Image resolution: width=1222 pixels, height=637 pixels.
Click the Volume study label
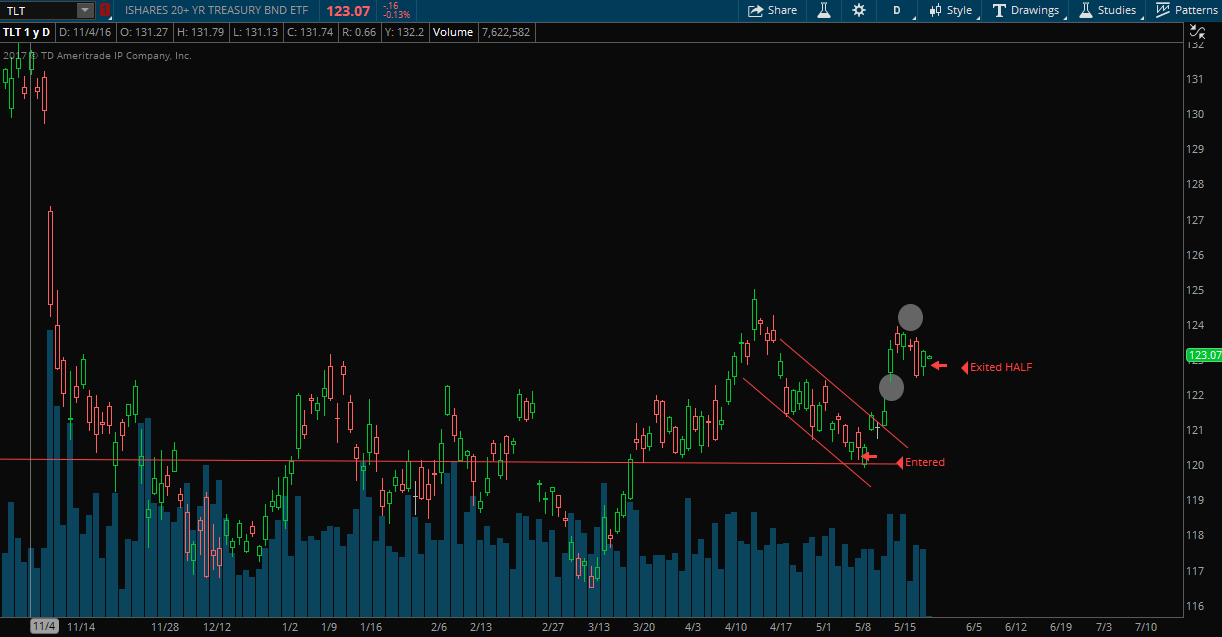pos(453,32)
